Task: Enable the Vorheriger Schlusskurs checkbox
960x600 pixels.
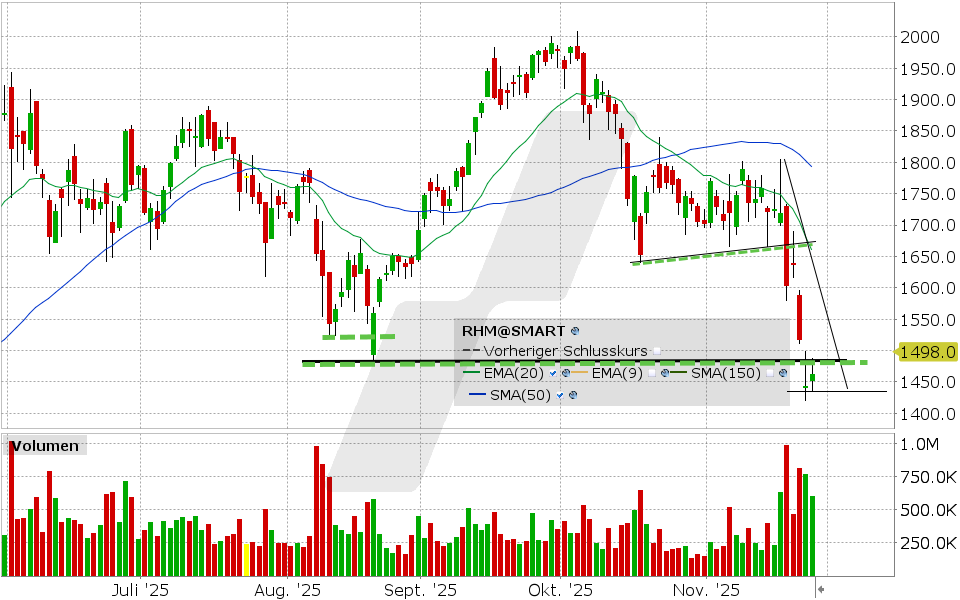Action: click(x=658, y=351)
